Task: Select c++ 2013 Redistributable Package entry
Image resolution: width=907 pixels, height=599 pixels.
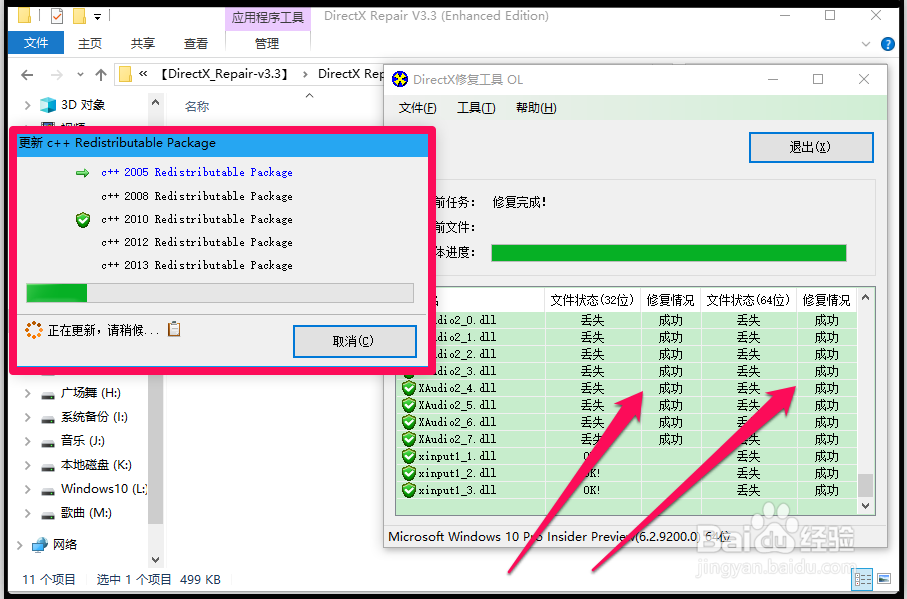Action: coord(197,265)
